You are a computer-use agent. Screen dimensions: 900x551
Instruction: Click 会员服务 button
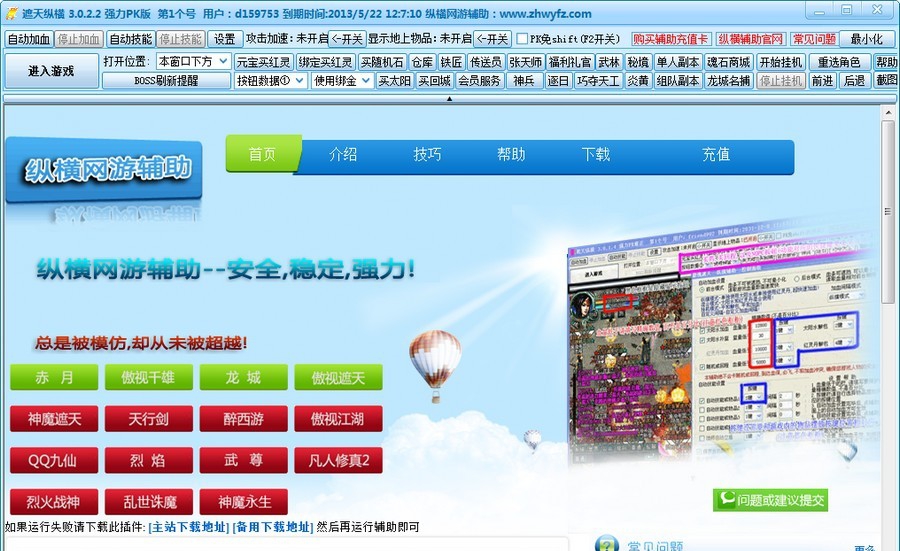pyautogui.click(x=480, y=80)
